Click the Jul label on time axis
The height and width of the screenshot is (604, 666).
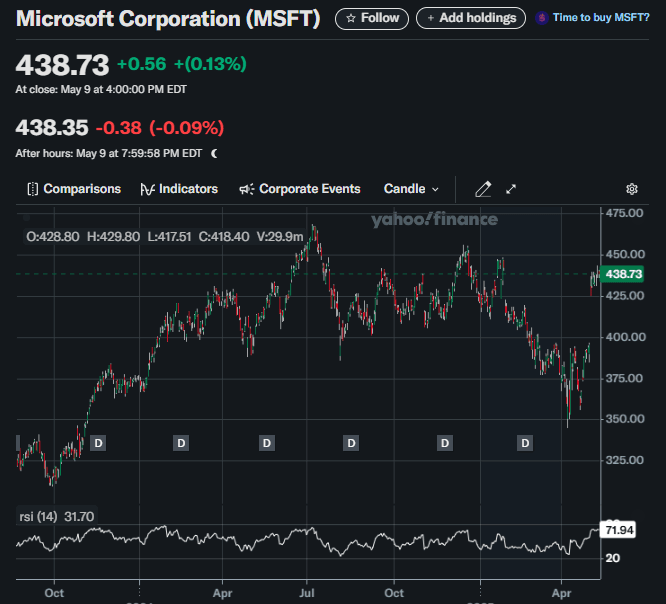click(x=308, y=593)
